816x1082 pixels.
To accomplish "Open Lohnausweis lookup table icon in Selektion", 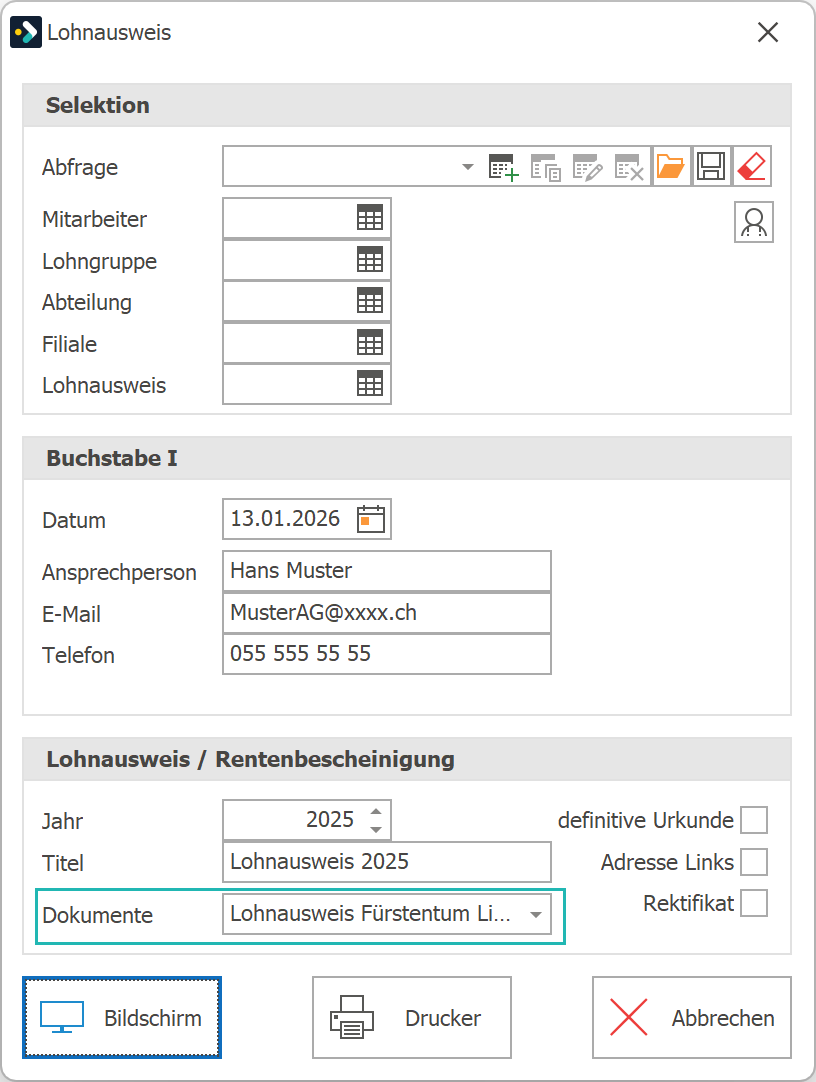I will [x=370, y=384].
